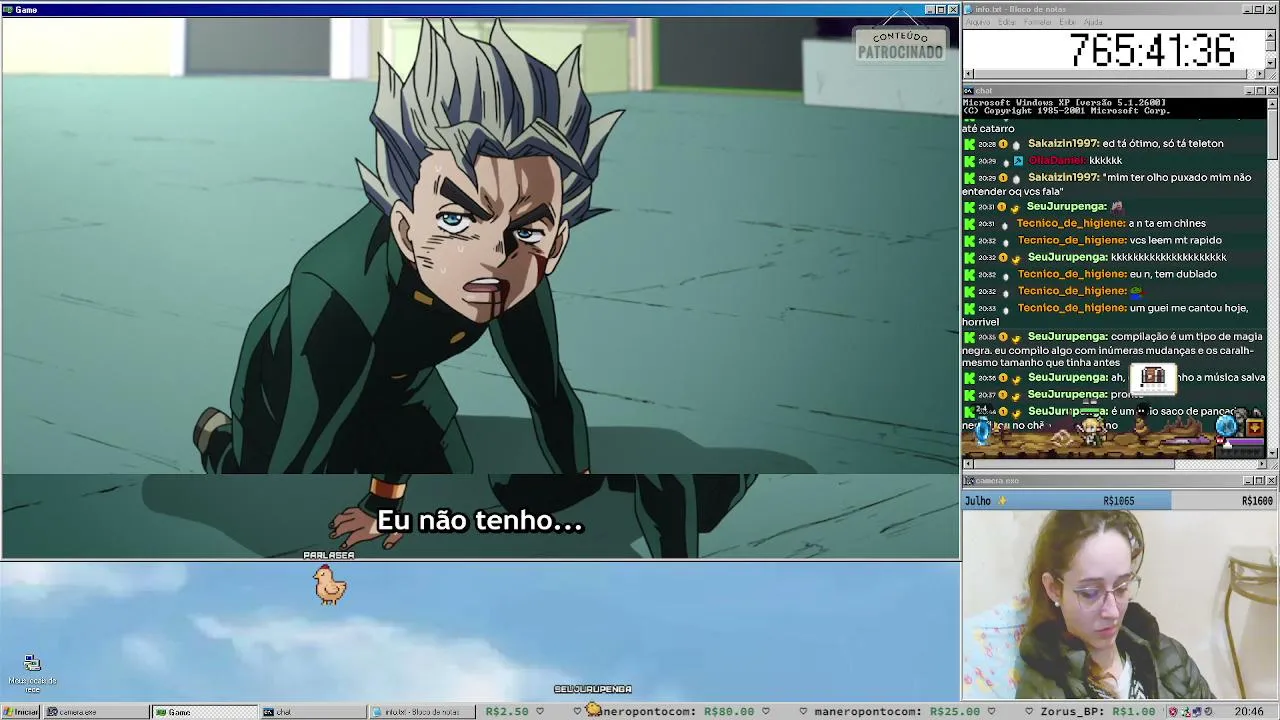Click 'R$2.50' donation amount in the ticker
The height and width of the screenshot is (720, 1280).
click(507, 712)
